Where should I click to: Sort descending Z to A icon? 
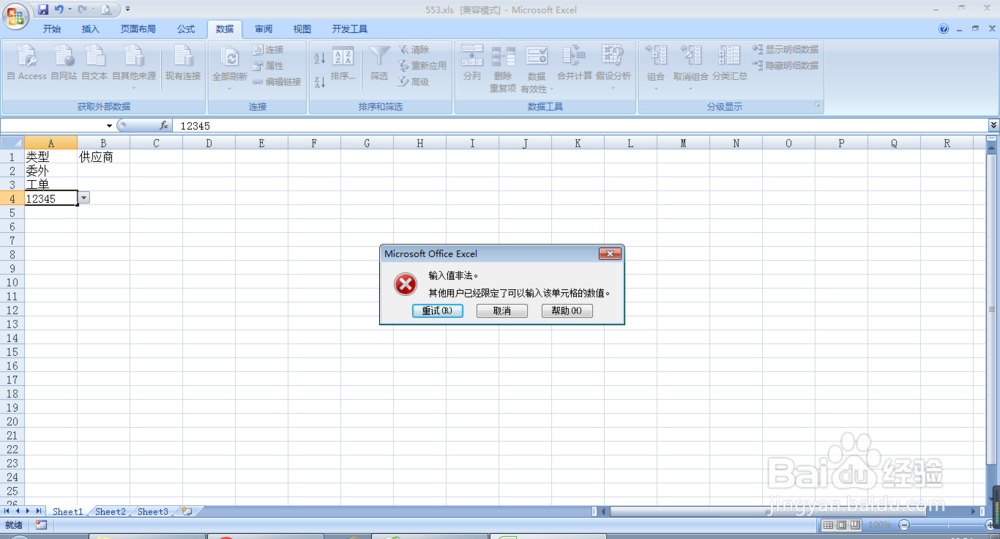(x=320, y=82)
